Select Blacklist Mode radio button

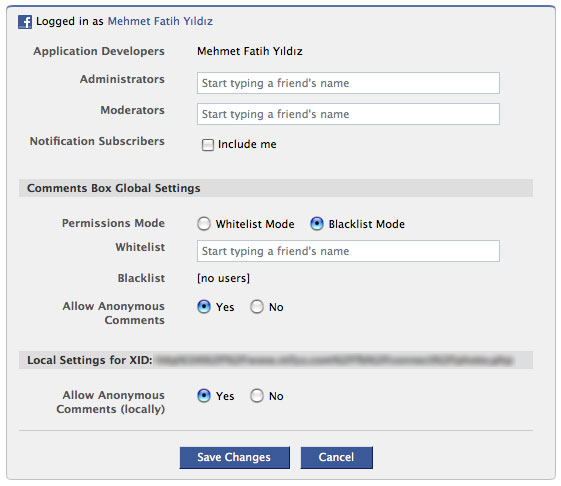click(317, 224)
